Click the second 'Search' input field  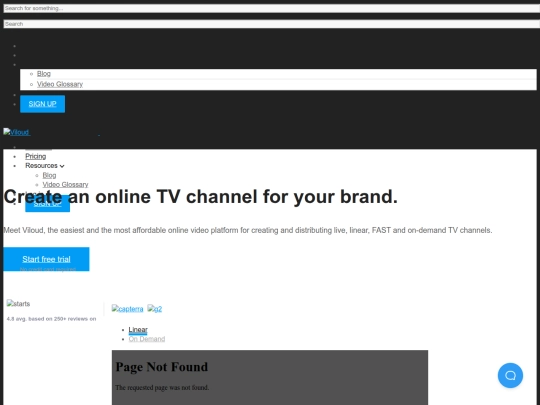(x=272, y=24)
